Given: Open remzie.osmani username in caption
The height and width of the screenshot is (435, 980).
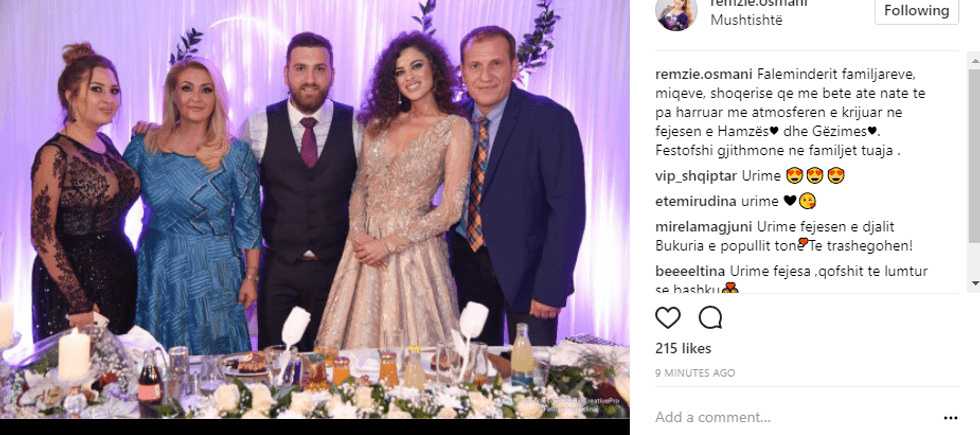Looking at the screenshot, I should pos(703,74).
